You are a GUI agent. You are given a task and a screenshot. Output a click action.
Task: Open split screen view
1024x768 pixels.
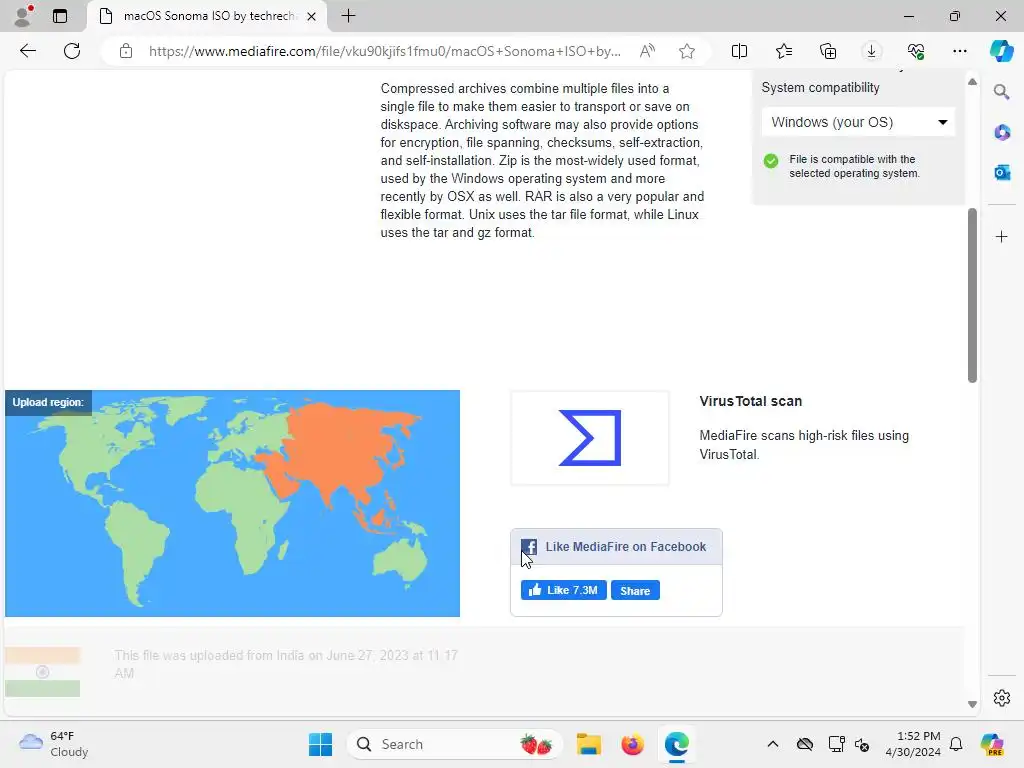click(739, 51)
